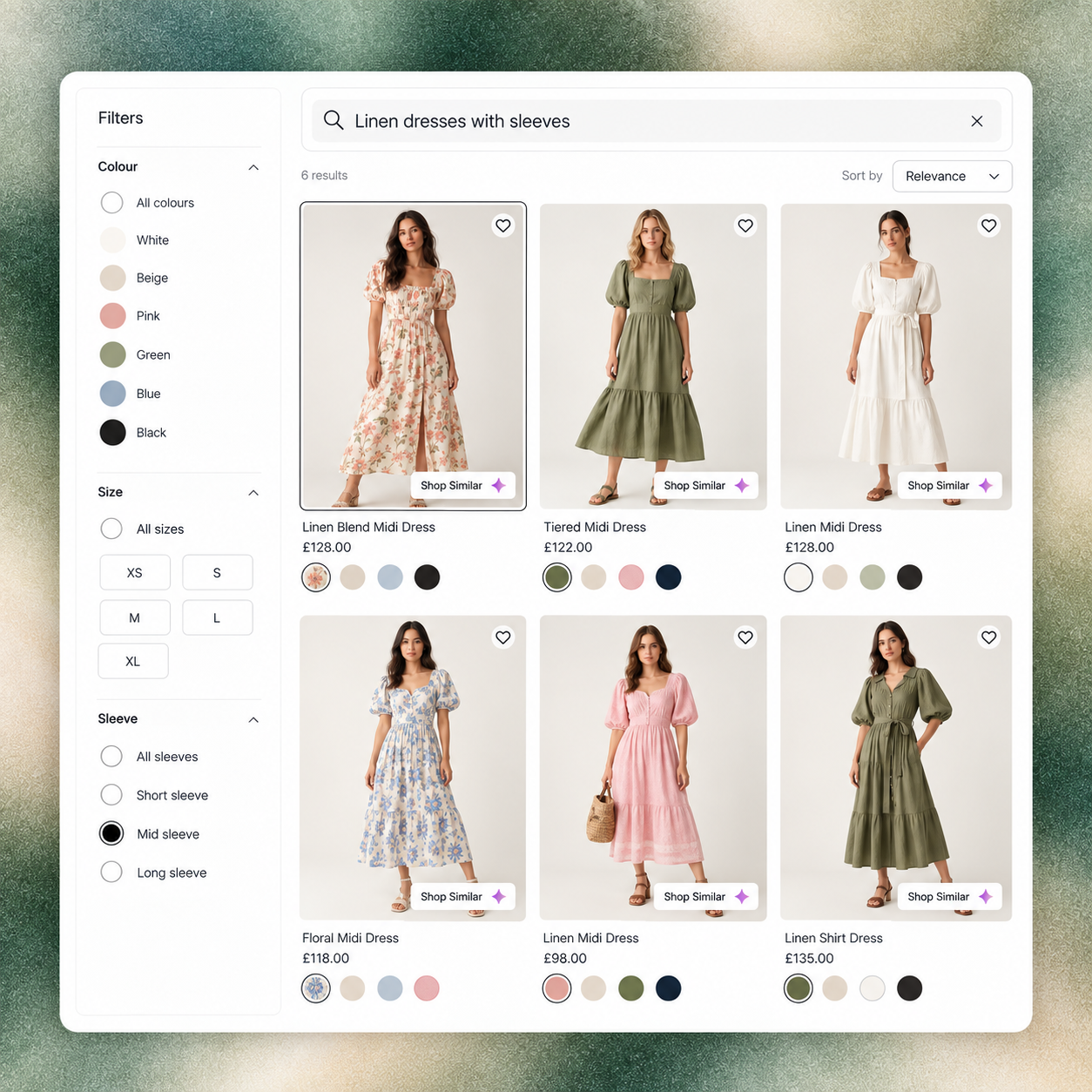Open the Linen Blend Midi Dress title link
This screenshot has height=1092, width=1092.
[368, 527]
